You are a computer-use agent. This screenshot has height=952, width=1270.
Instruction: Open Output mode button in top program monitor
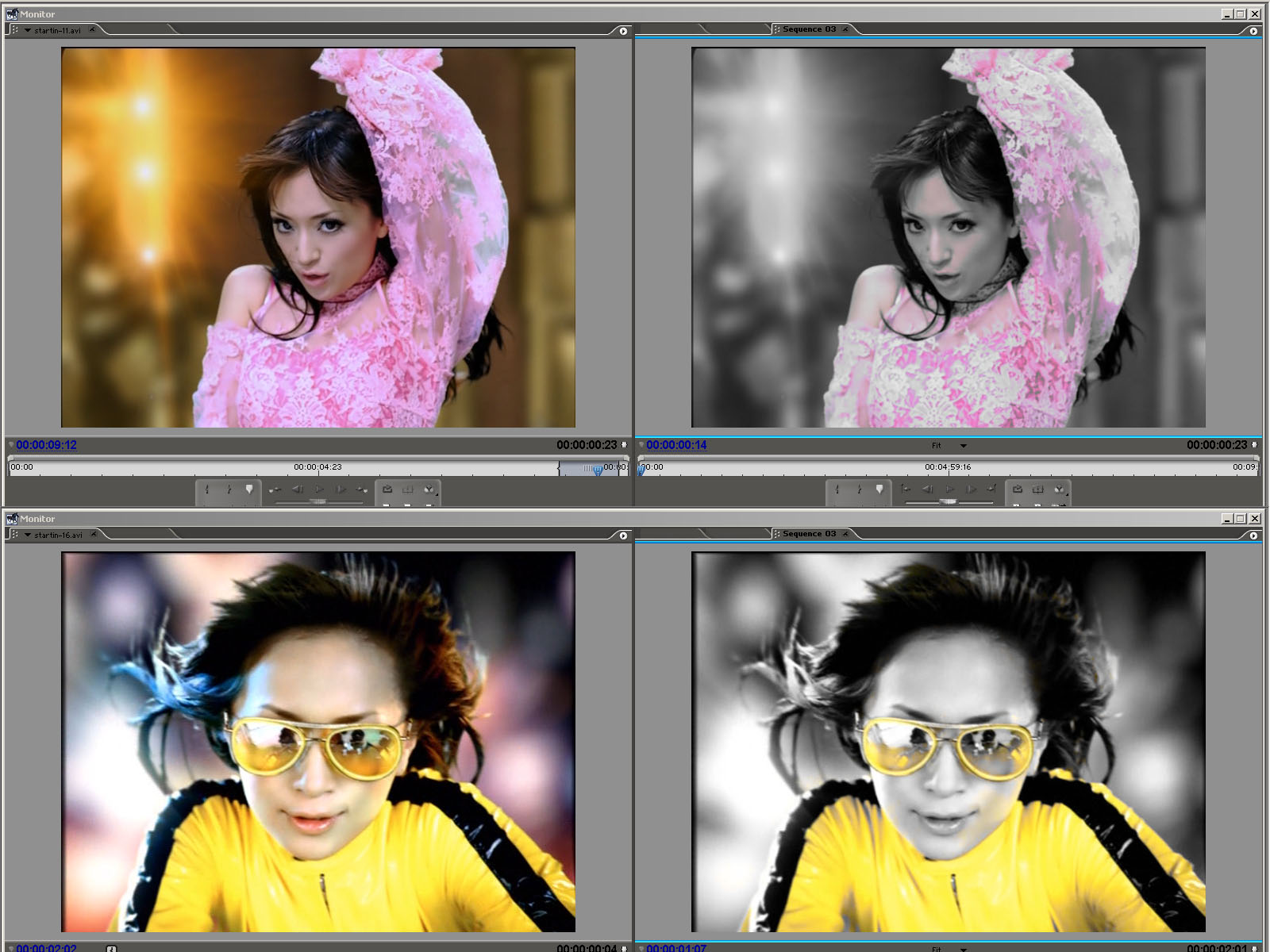1060,489
